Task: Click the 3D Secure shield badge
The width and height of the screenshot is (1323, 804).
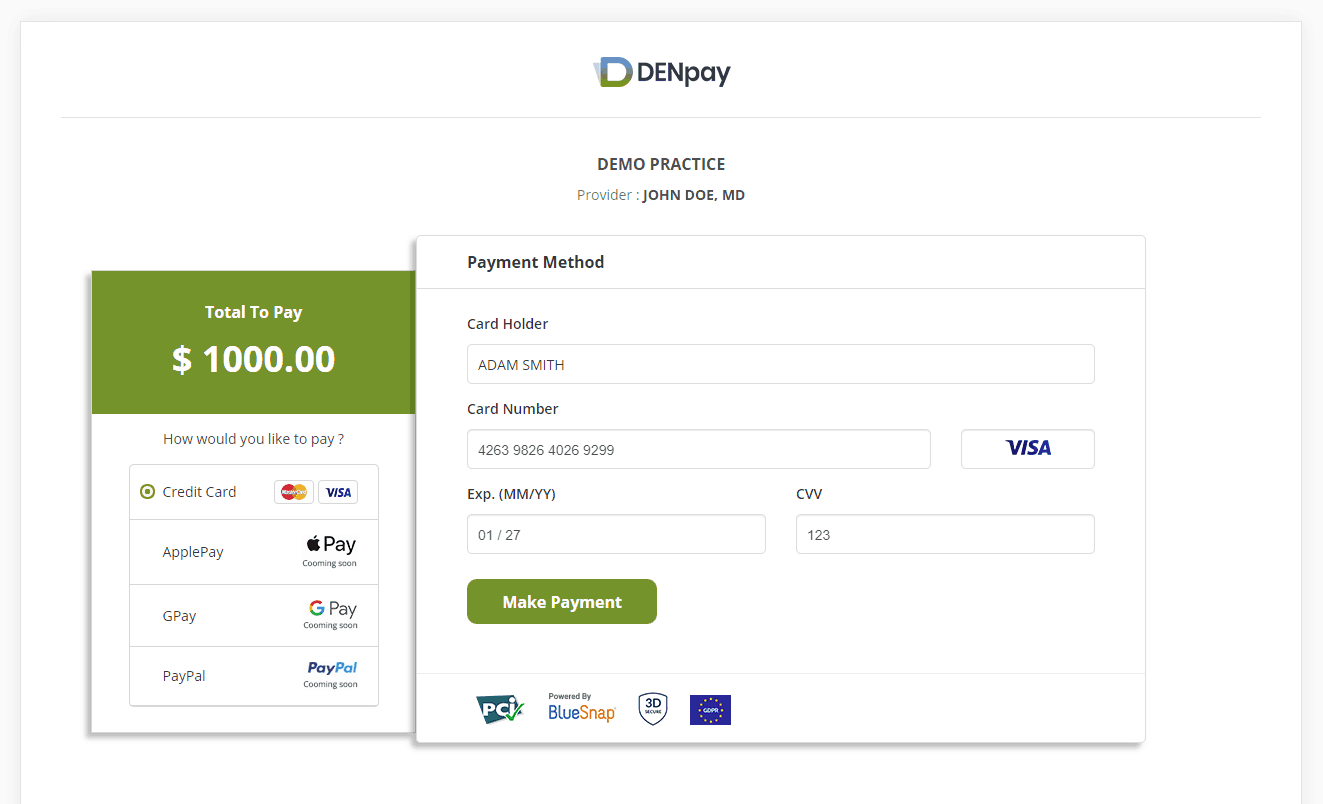Action: click(653, 709)
